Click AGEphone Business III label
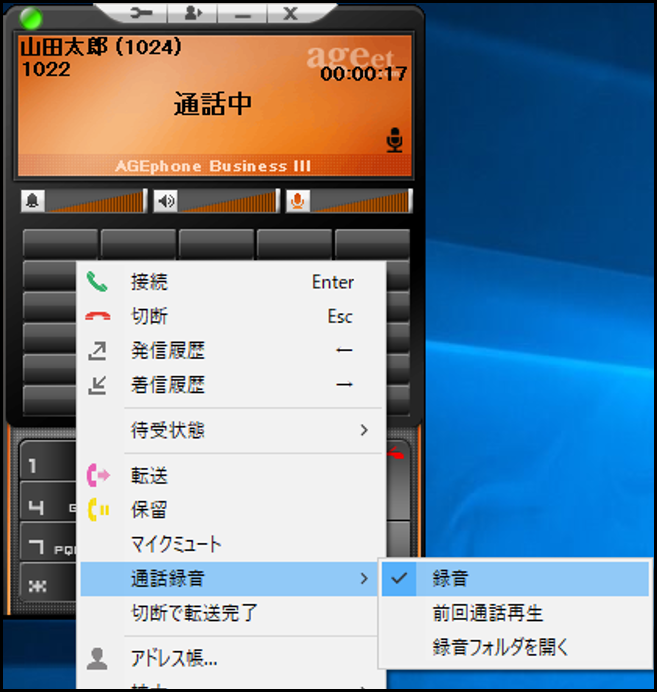 point(213,166)
